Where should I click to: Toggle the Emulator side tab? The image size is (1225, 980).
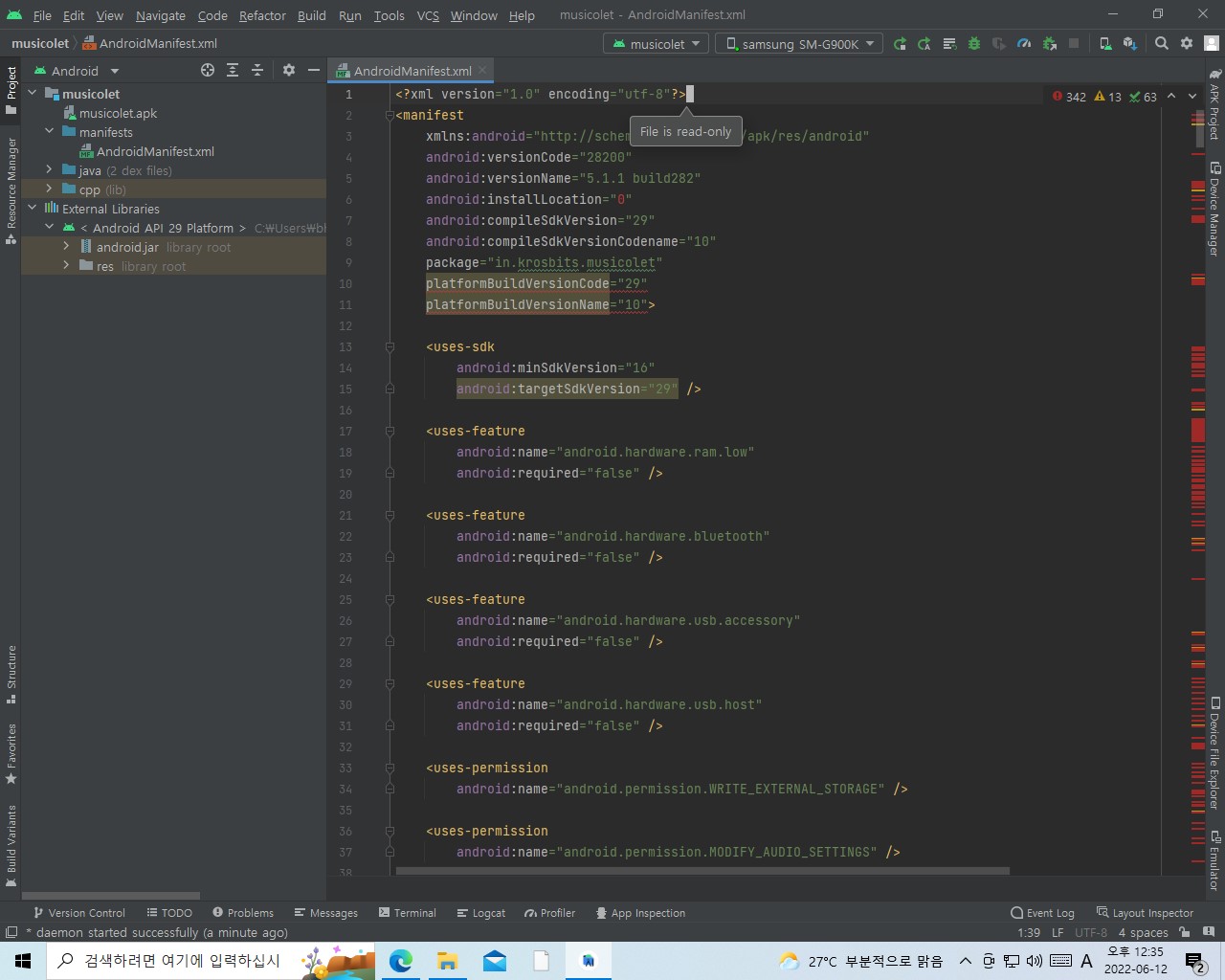point(1214,859)
